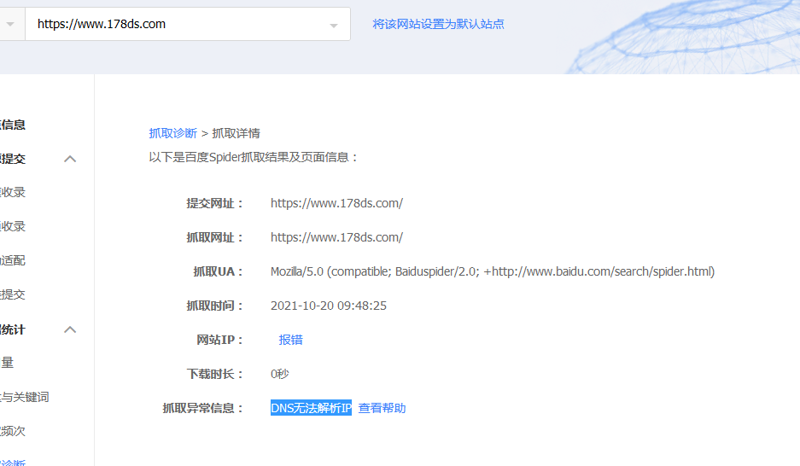This screenshot has width=800, height=466.
Task: Click the 报错 link beside 网站IP
Action: [x=290, y=340]
